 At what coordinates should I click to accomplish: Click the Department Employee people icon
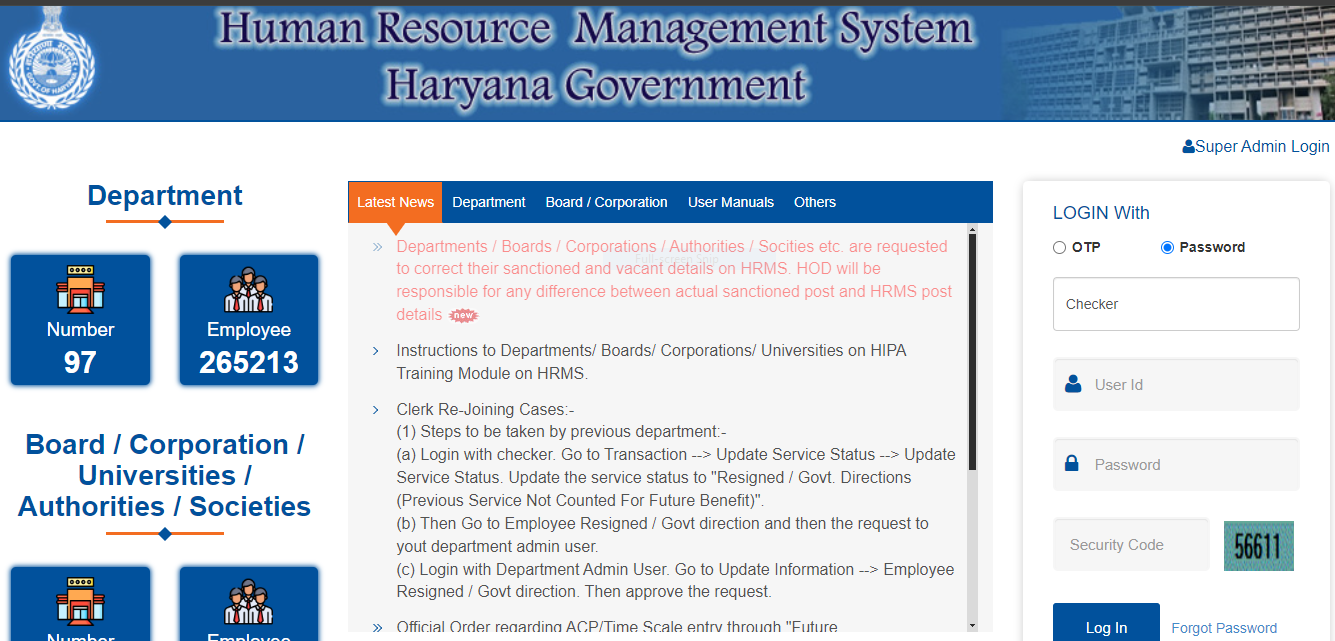249,290
